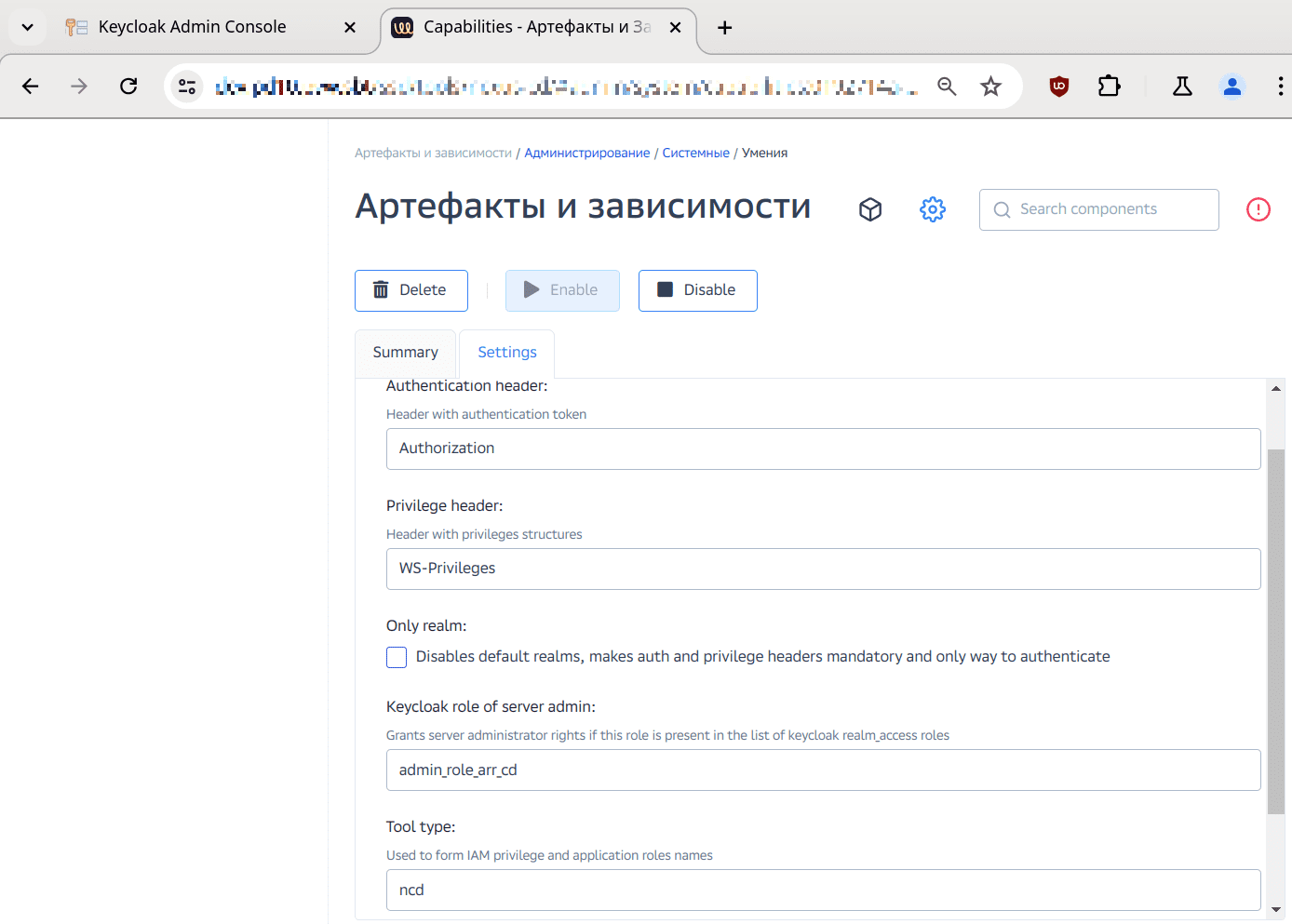The image size is (1292, 924).
Task: Click the Privilege header input field
Action: click(x=823, y=569)
